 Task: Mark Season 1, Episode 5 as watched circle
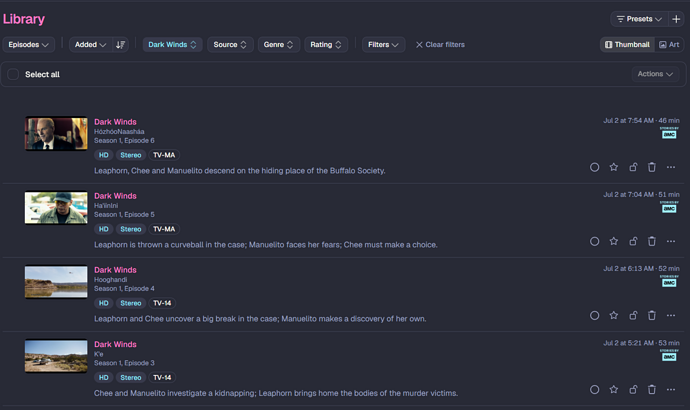[x=594, y=241]
